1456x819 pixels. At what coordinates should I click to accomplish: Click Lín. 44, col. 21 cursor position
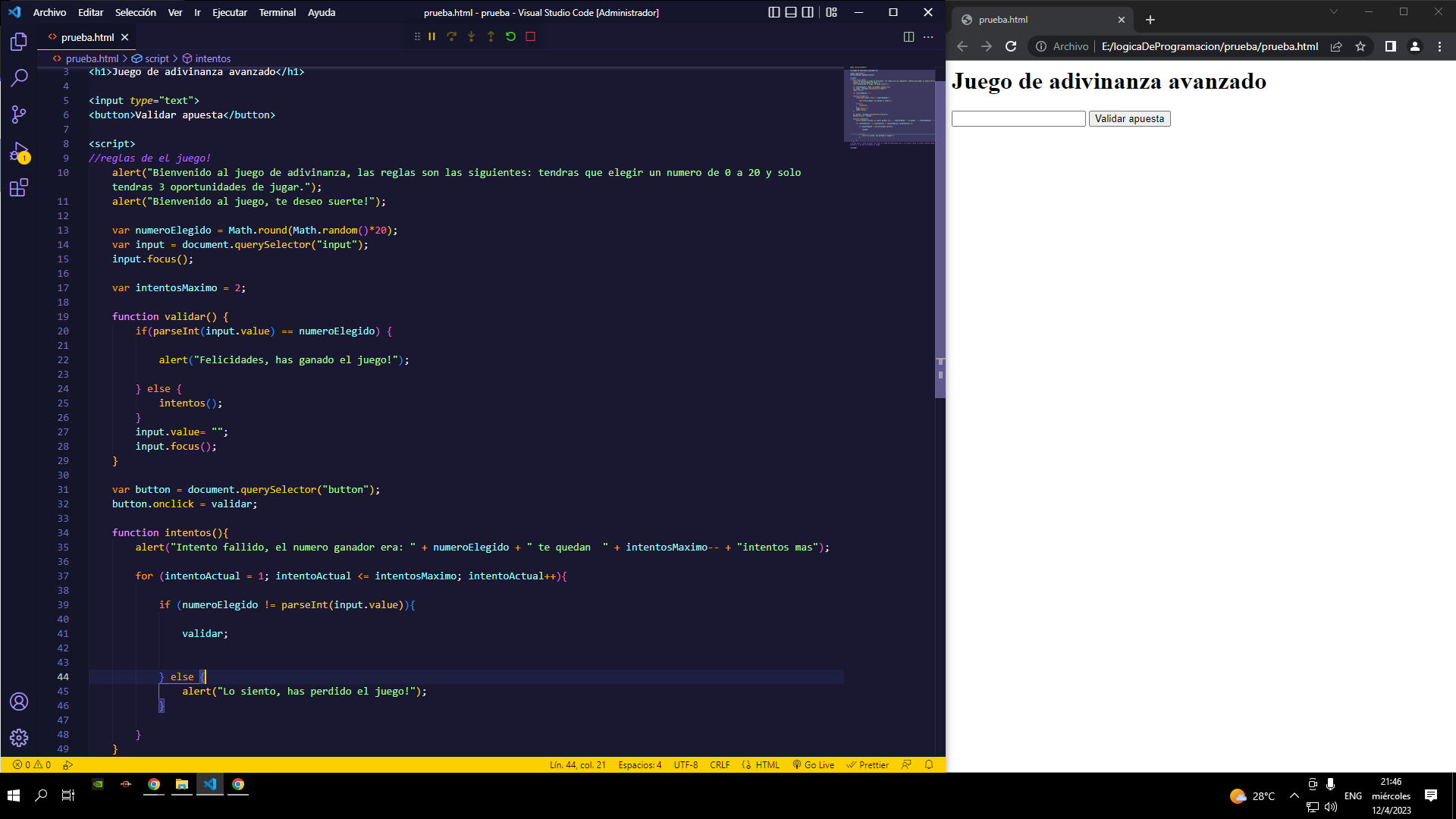pos(578,764)
